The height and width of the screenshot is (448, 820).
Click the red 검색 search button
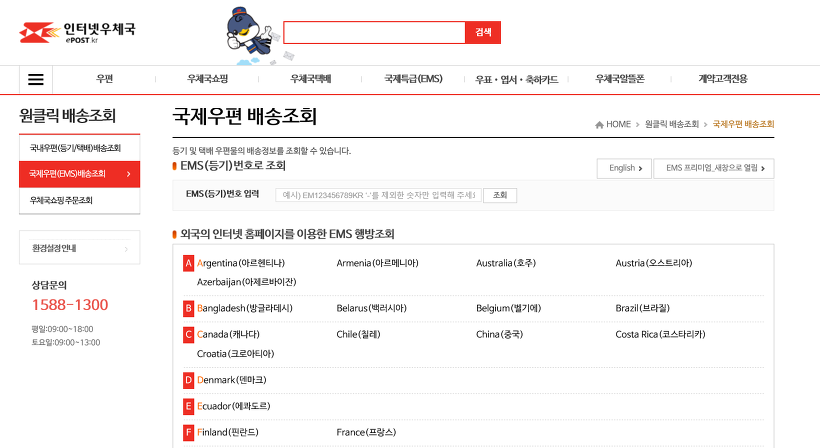point(483,32)
